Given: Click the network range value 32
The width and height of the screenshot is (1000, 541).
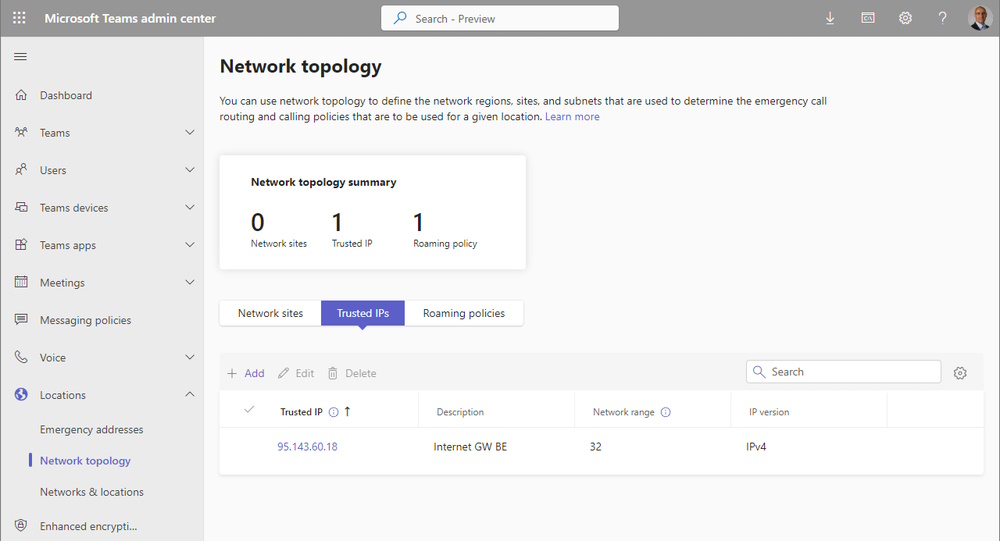Looking at the screenshot, I should pyautogui.click(x=596, y=447).
